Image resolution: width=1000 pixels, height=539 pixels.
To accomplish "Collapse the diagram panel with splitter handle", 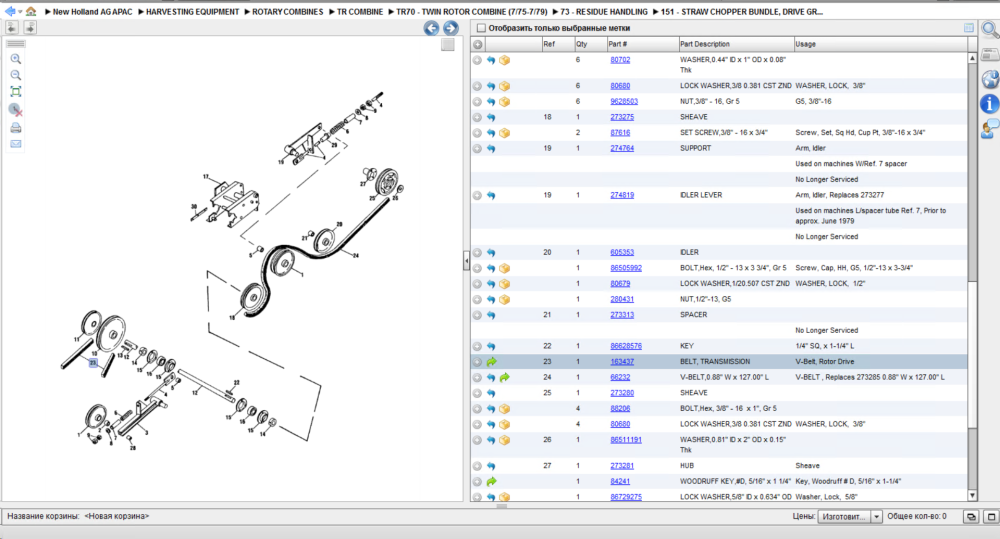I will 466,261.
